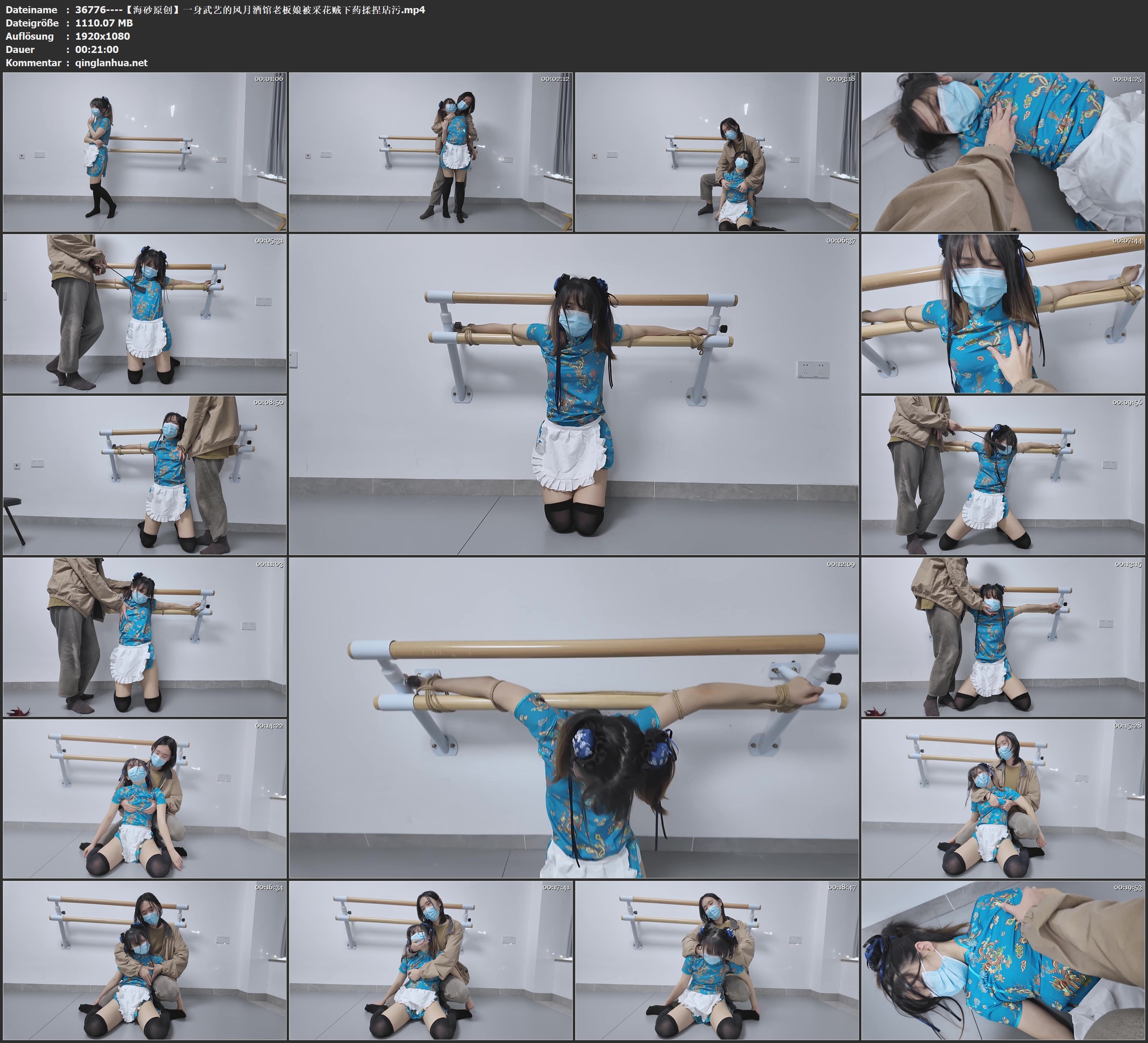Click the frame timestamped 00:14:22
The width and height of the screenshot is (1148, 1043).
click(x=145, y=799)
